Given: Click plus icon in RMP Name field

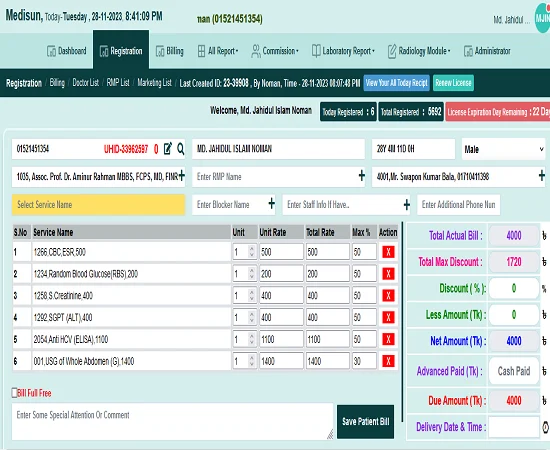Looking at the screenshot, I should point(362,175).
